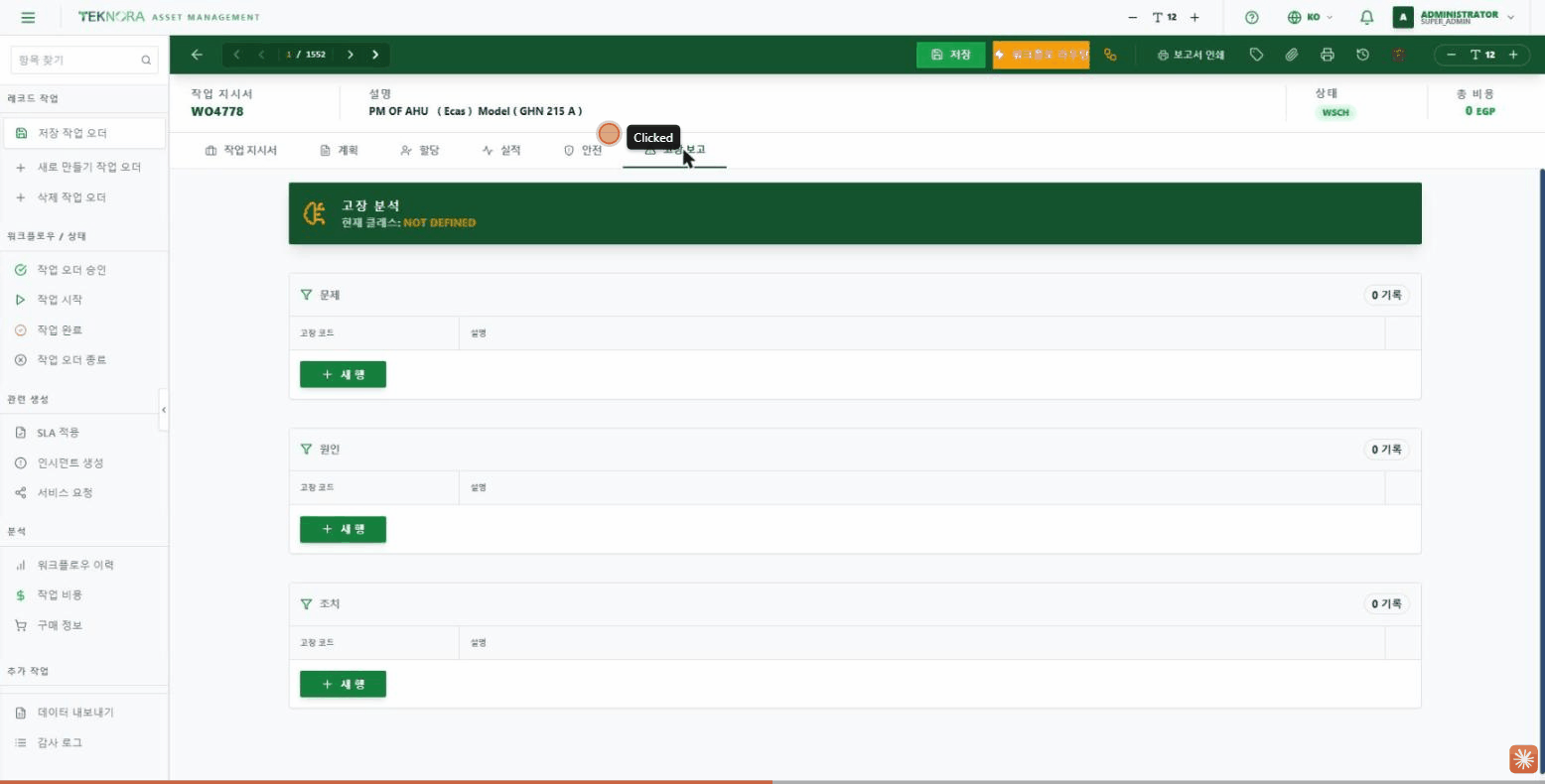Expand the Administrator account menu
The width and height of the screenshot is (1545, 784).
click(1455, 17)
